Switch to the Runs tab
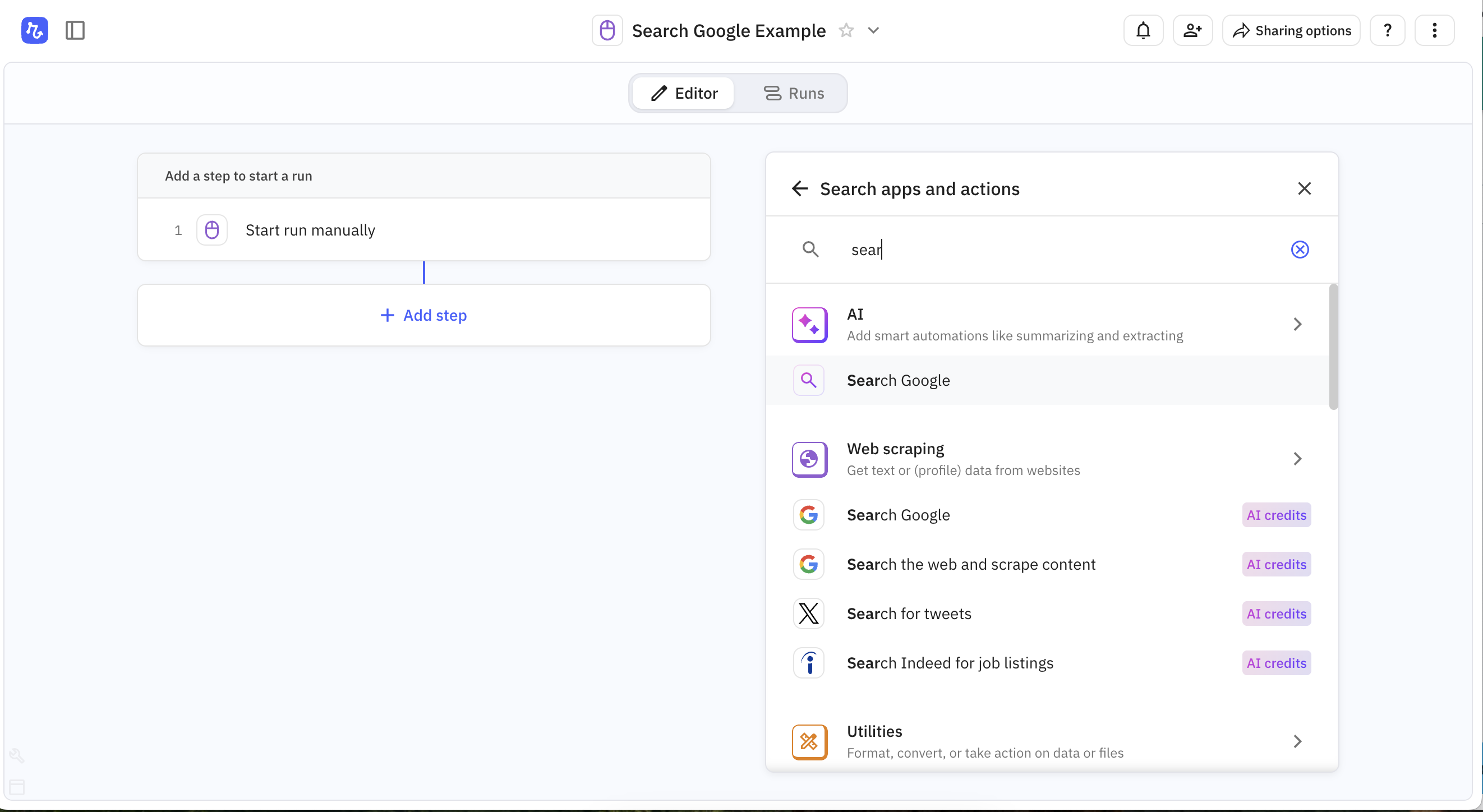The image size is (1483, 812). pyautogui.click(x=793, y=93)
